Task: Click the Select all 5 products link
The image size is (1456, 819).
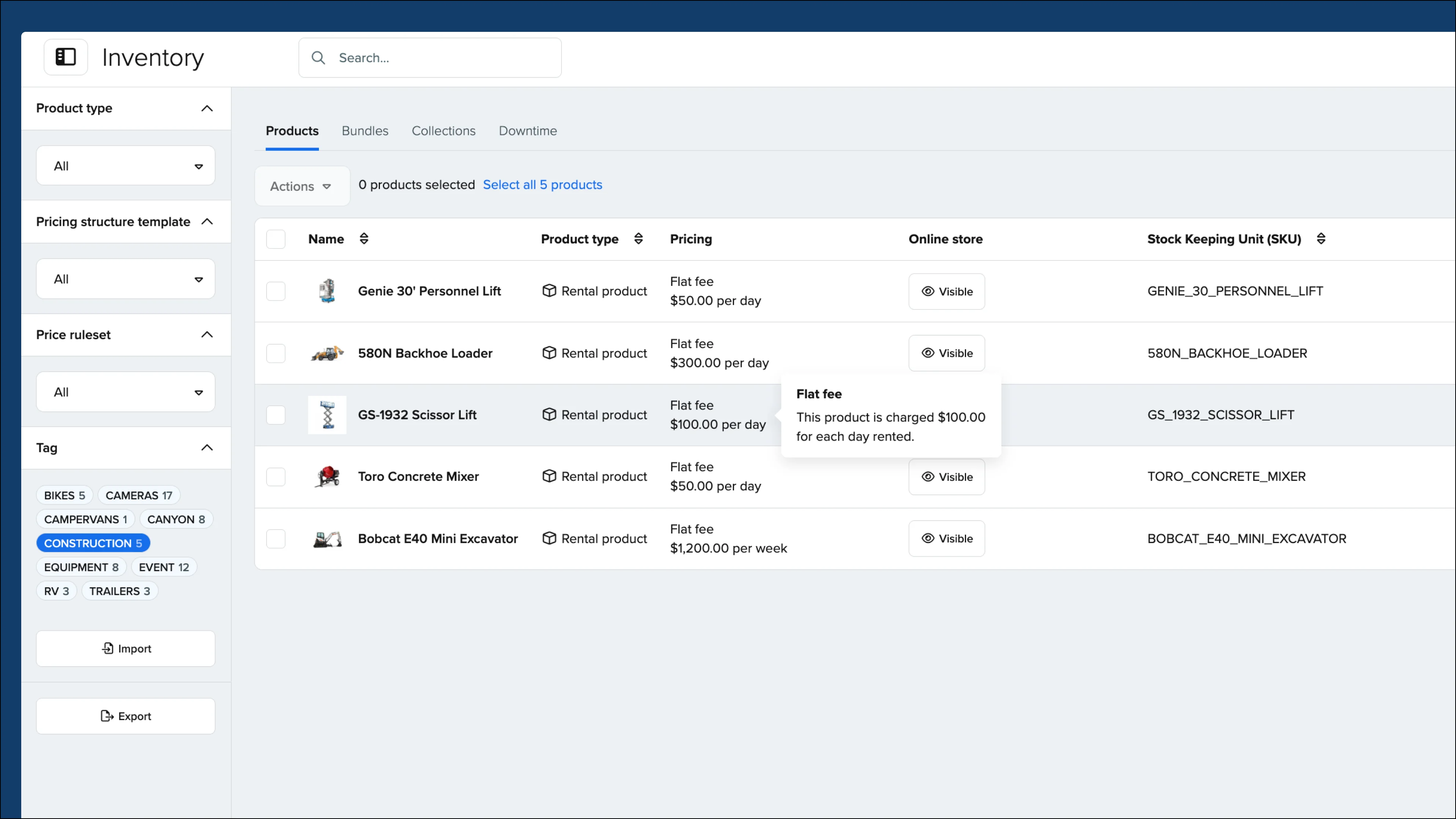Action: (542, 184)
